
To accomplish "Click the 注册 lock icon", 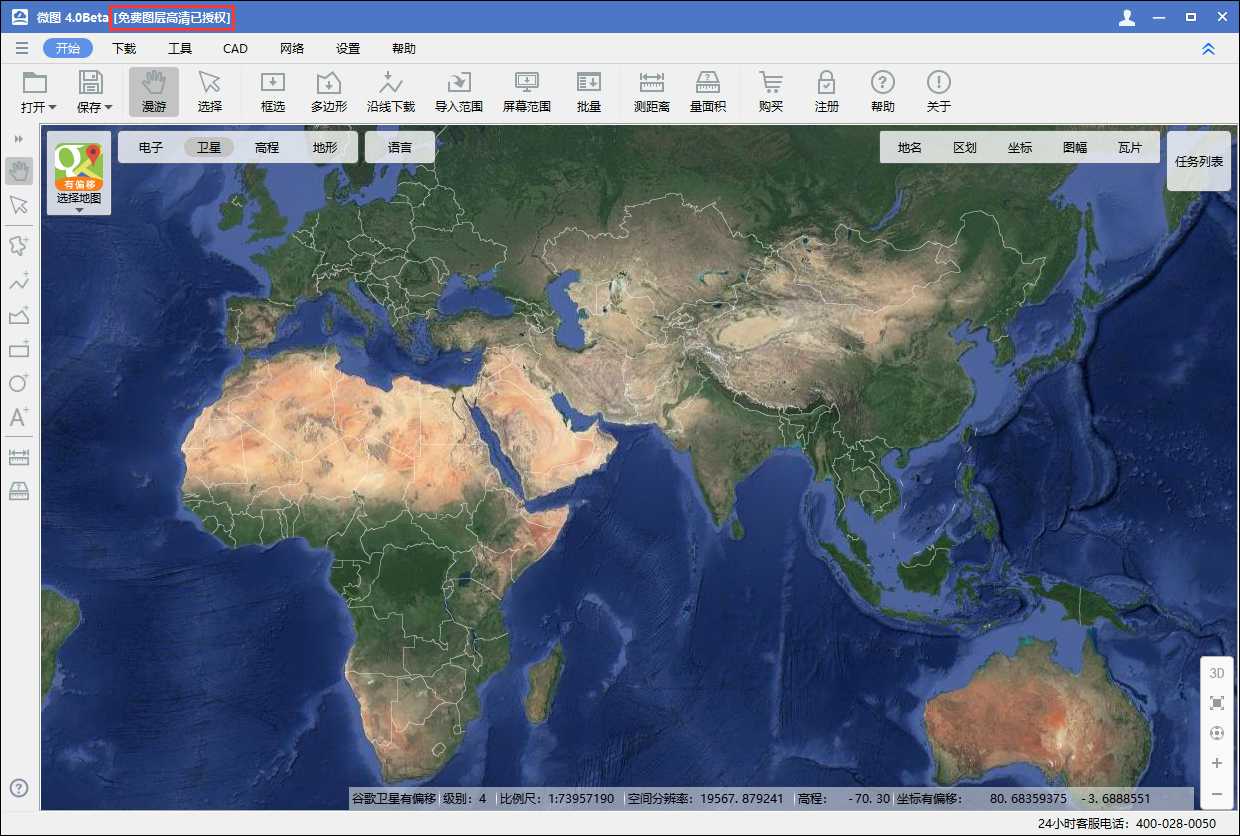I will click(x=826, y=82).
